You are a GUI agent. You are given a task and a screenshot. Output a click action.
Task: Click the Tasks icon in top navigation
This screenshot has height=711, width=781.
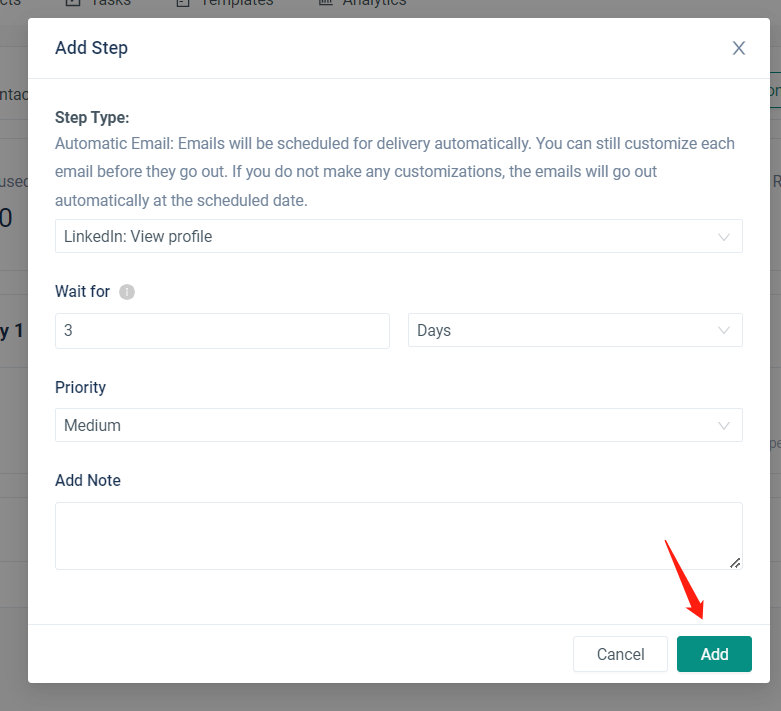click(73, 3)
